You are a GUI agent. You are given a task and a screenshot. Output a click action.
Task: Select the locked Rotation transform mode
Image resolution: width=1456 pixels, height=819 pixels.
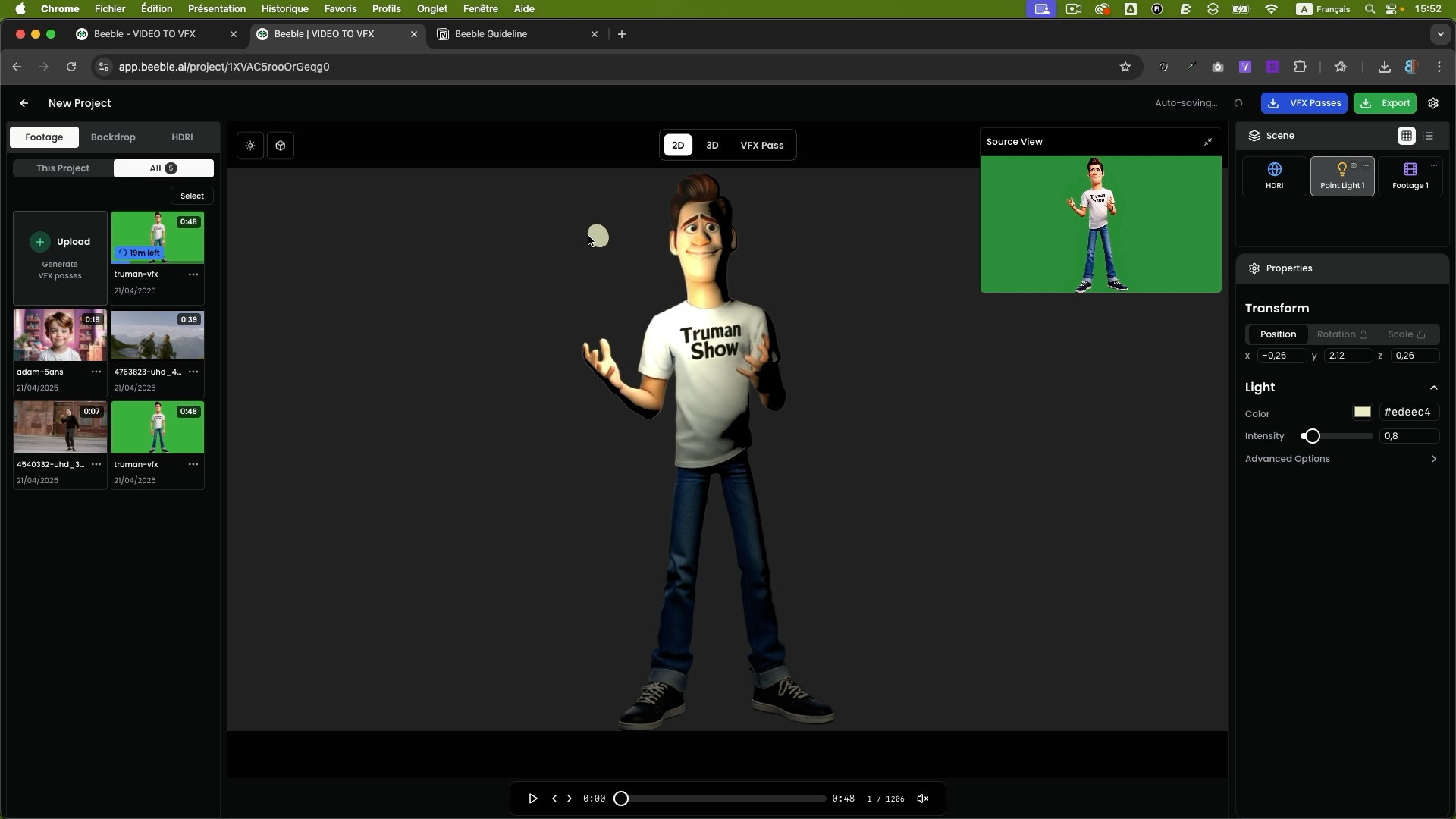1341,334
